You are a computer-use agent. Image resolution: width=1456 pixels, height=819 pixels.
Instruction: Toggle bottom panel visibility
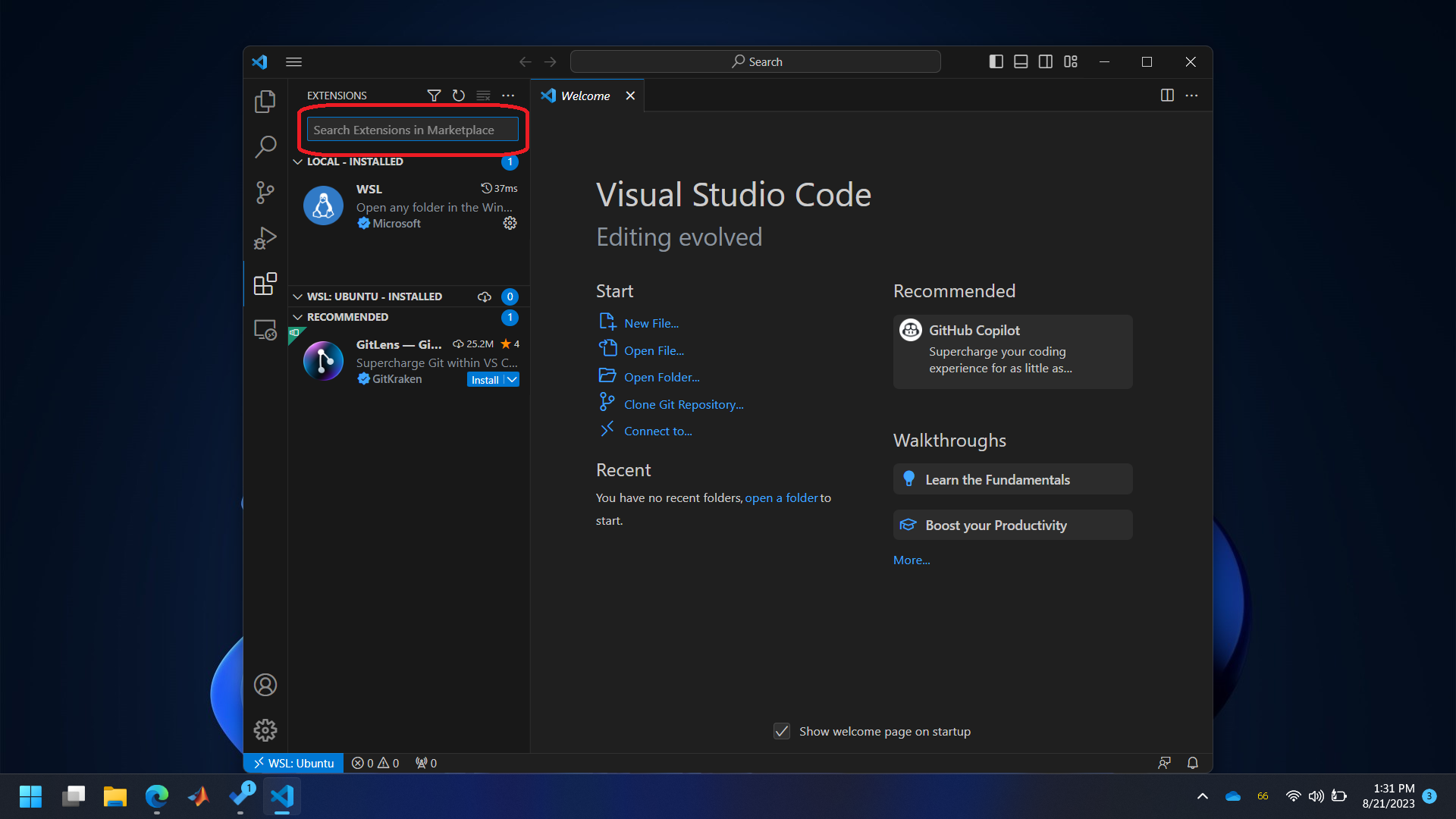[1021, 61]
